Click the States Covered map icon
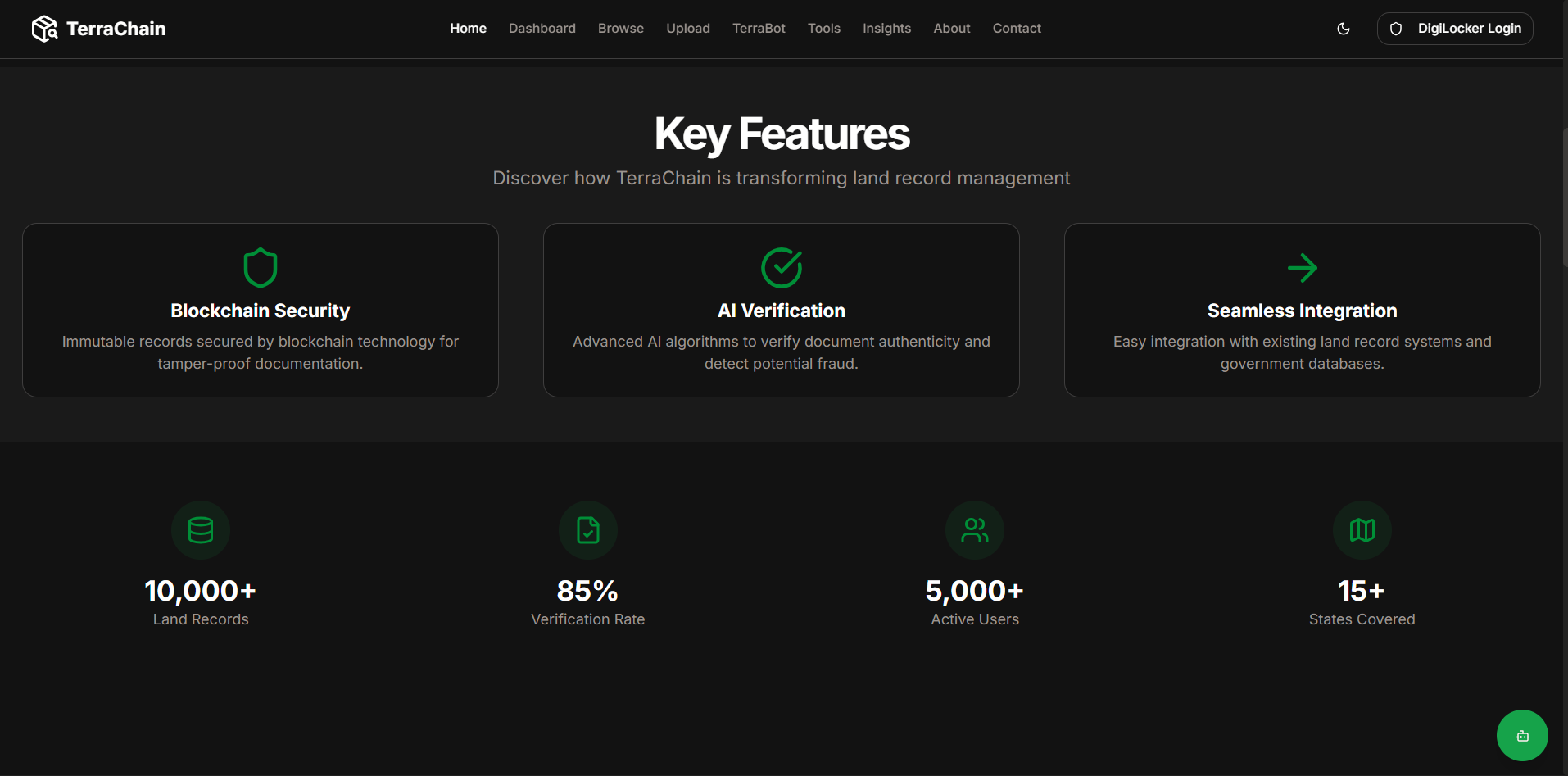The height and width of the screenshot is (776, 1568). [1362, 530]
